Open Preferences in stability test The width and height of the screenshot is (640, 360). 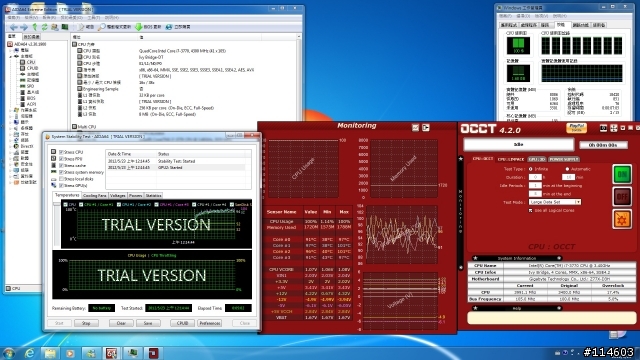coord(210,323)
